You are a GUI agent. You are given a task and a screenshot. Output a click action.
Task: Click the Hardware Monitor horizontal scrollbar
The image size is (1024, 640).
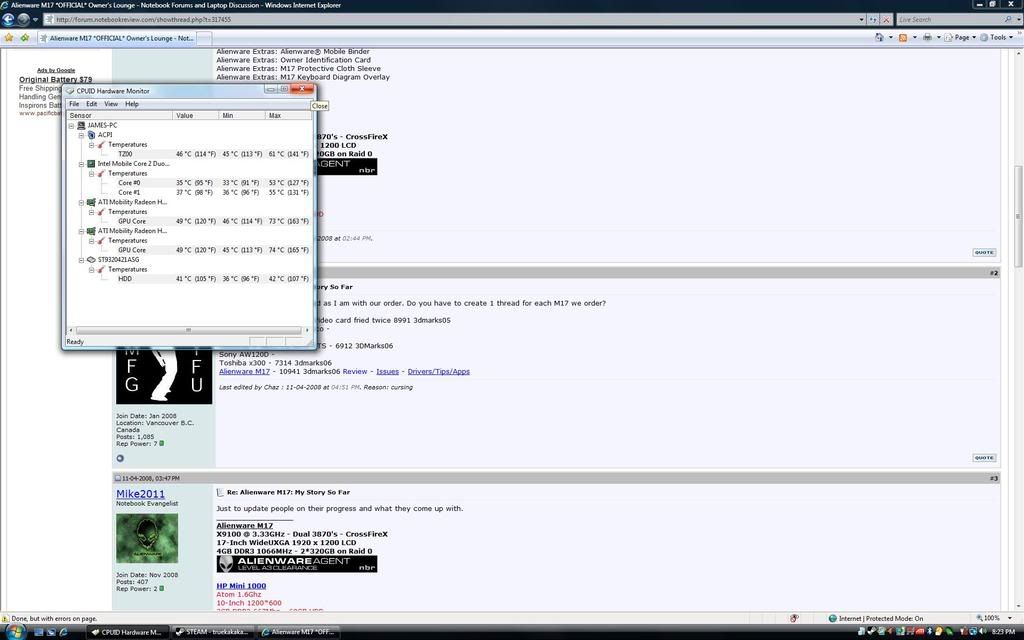point(188,330)
